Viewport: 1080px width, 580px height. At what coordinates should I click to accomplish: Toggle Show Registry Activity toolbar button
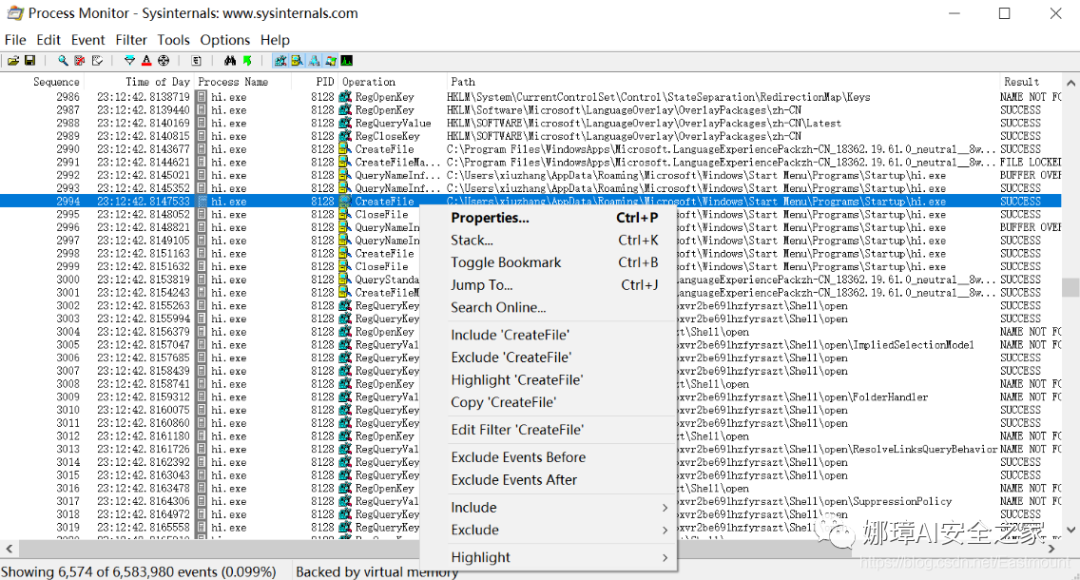280,61
